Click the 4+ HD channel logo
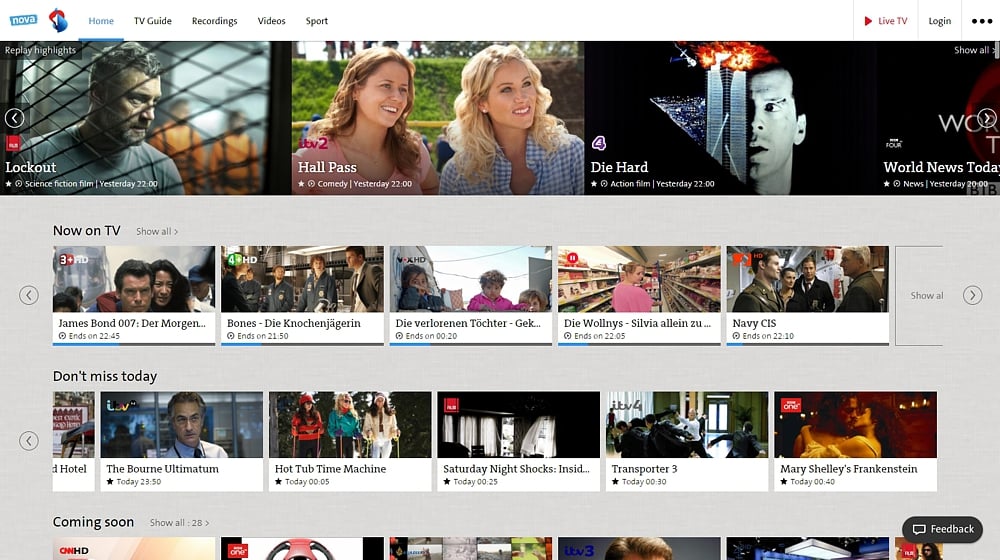The image size is (1000, 560). click(242, 260)
